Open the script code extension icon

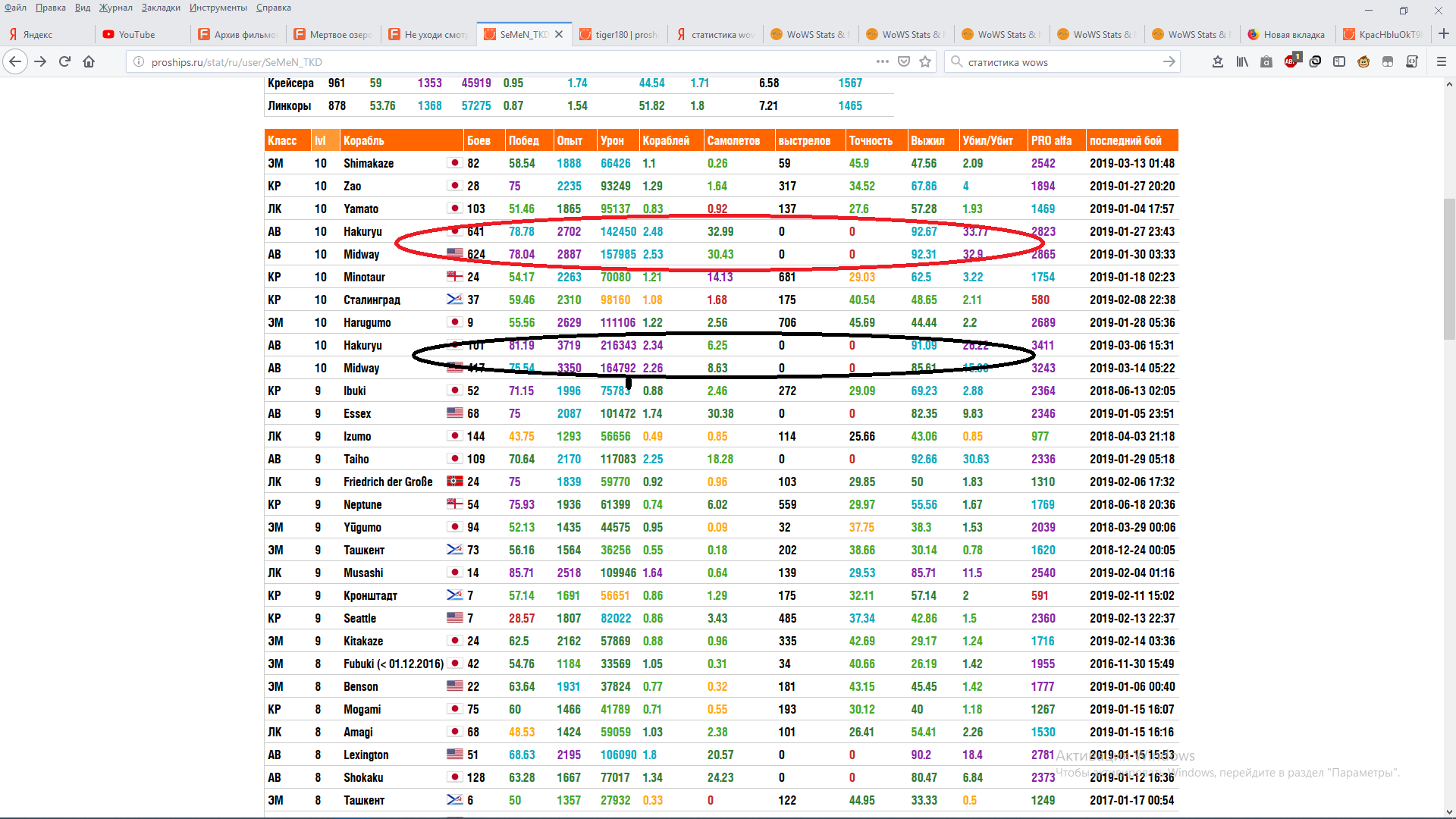(x=1412, y=62)
